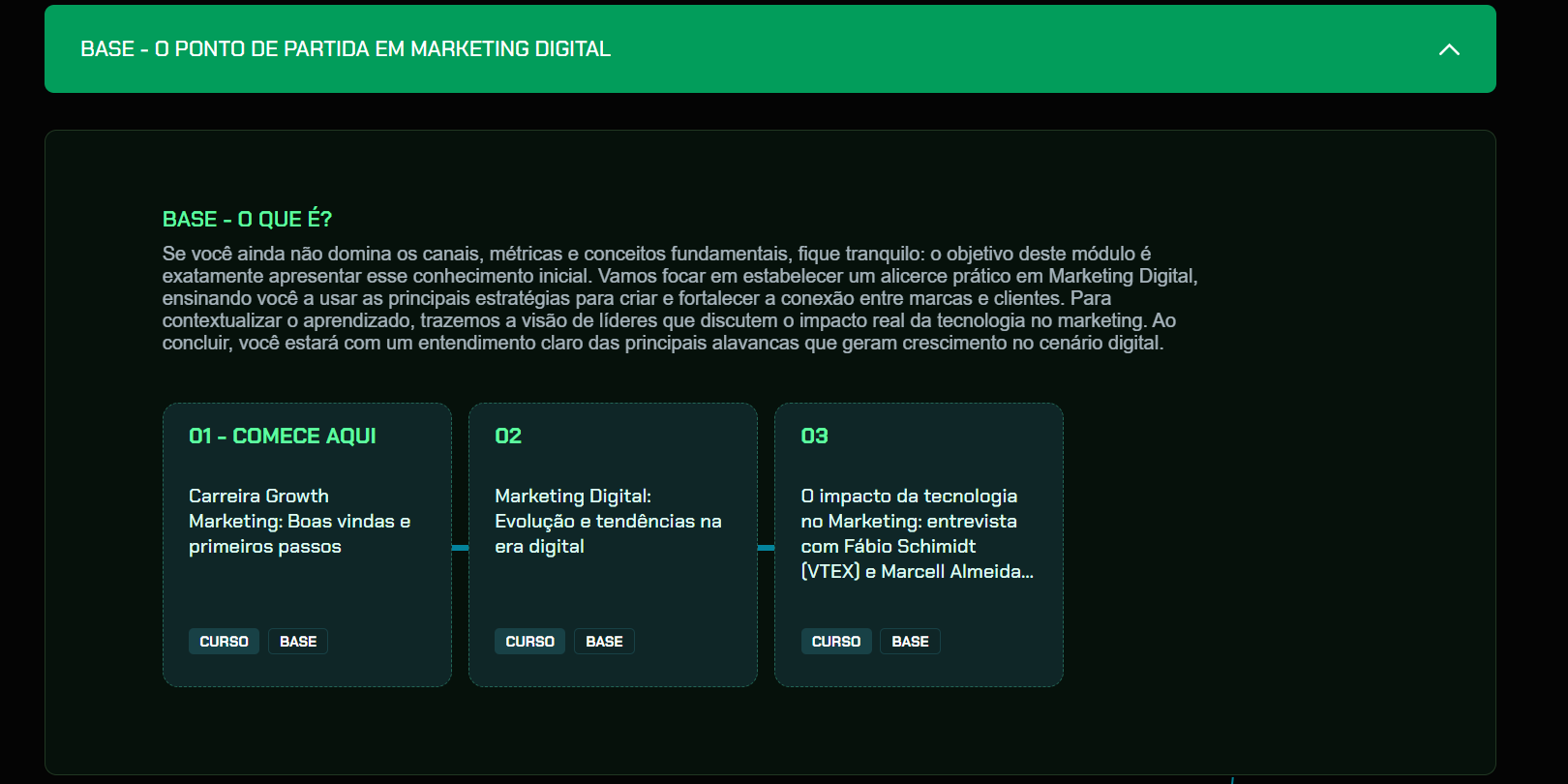This screenshot has width=1568, height=784.
Task: Select the BASE tag on card 03
Action: pyautogui.click(x=910, y=641)
